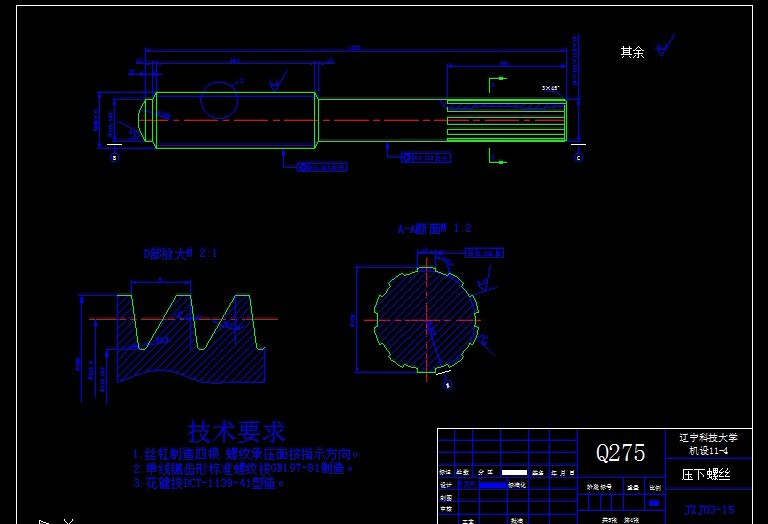Select technical note 2 about GB197-81
The height and width of the screenshot is (524, 768).
[x=243, y=469]
